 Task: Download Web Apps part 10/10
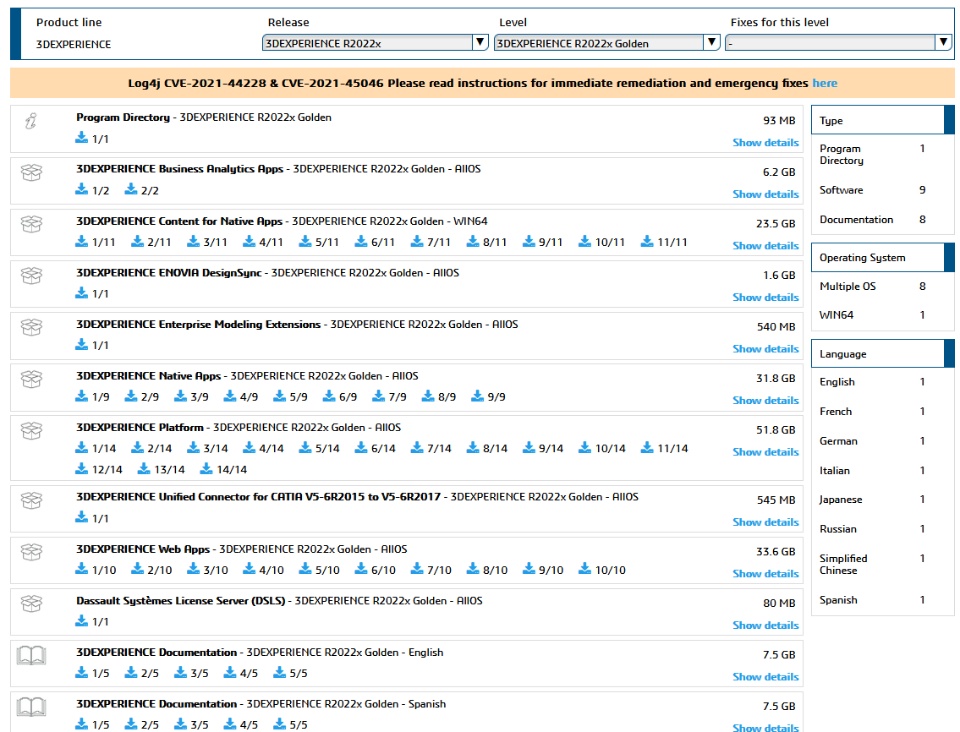pos(602,570)
